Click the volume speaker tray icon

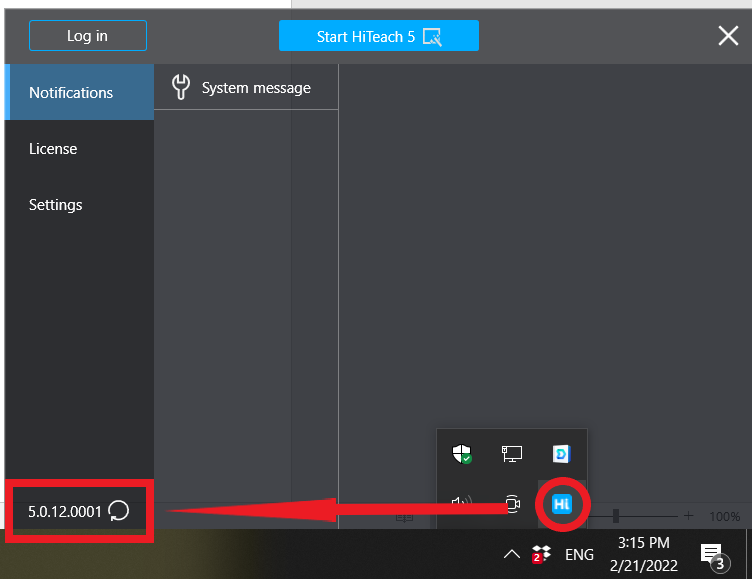[462, 503]
